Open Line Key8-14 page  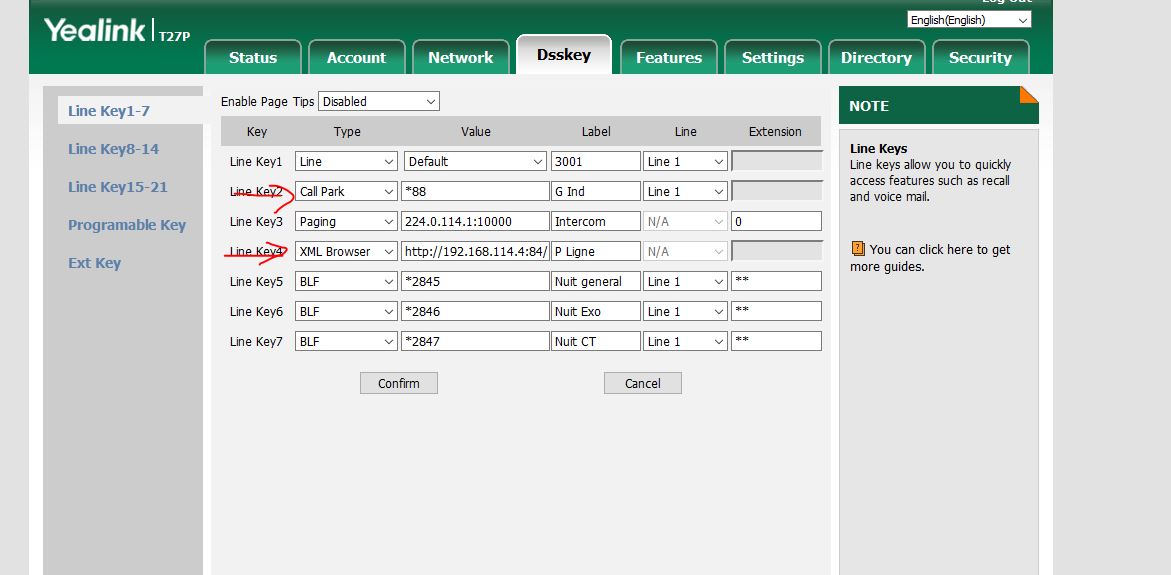click(114, 149)
